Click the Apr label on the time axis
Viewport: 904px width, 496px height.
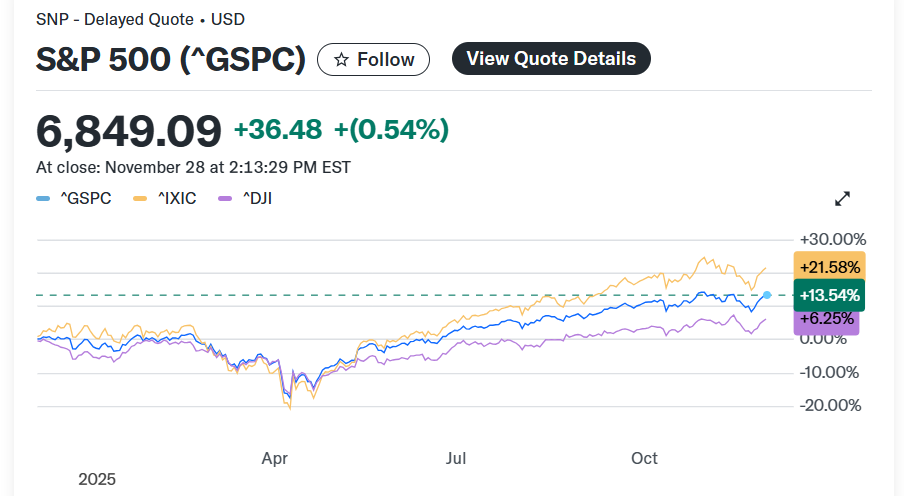click(275, 458)
